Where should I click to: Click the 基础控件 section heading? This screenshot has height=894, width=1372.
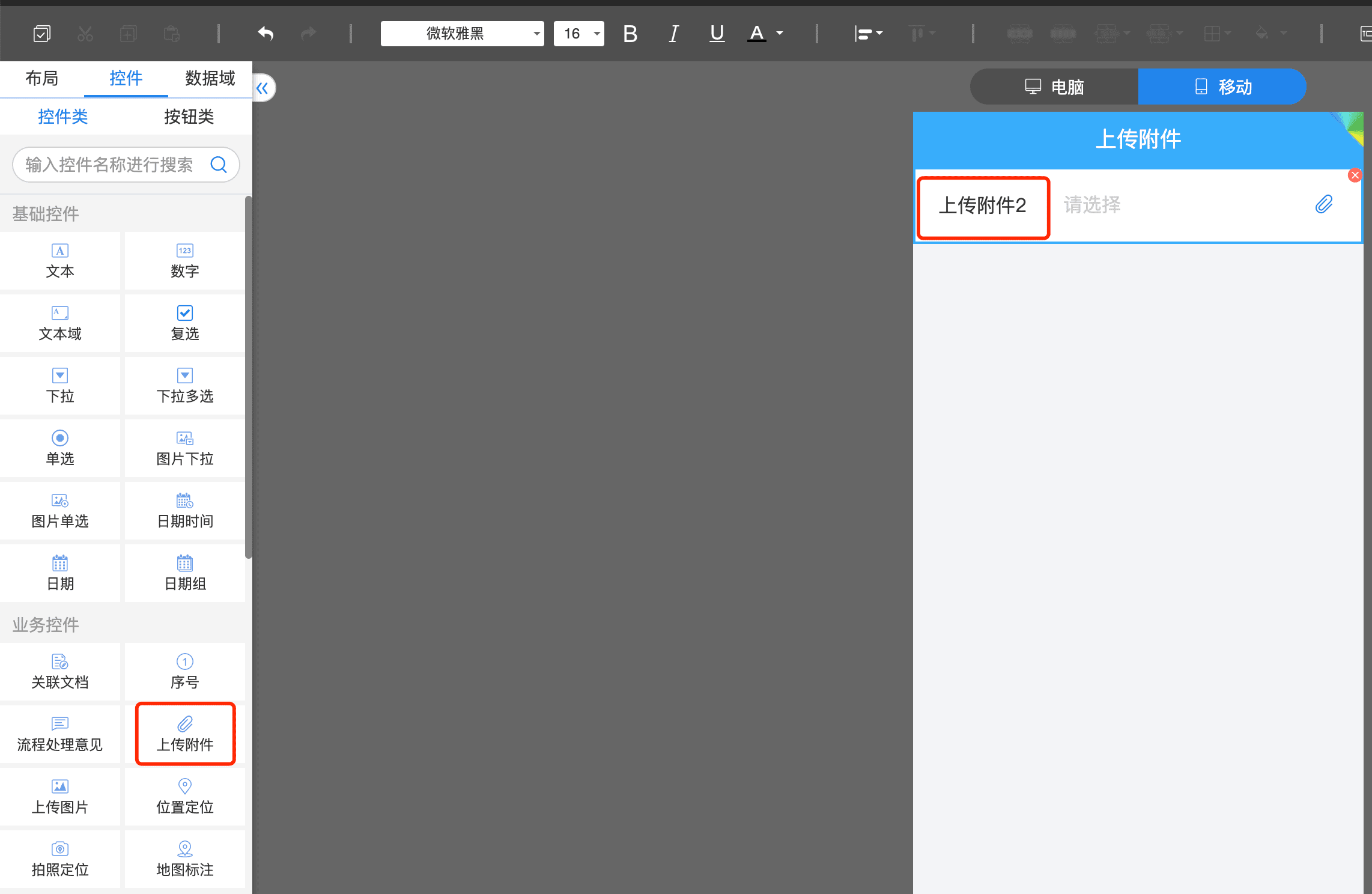coord(46,214)
